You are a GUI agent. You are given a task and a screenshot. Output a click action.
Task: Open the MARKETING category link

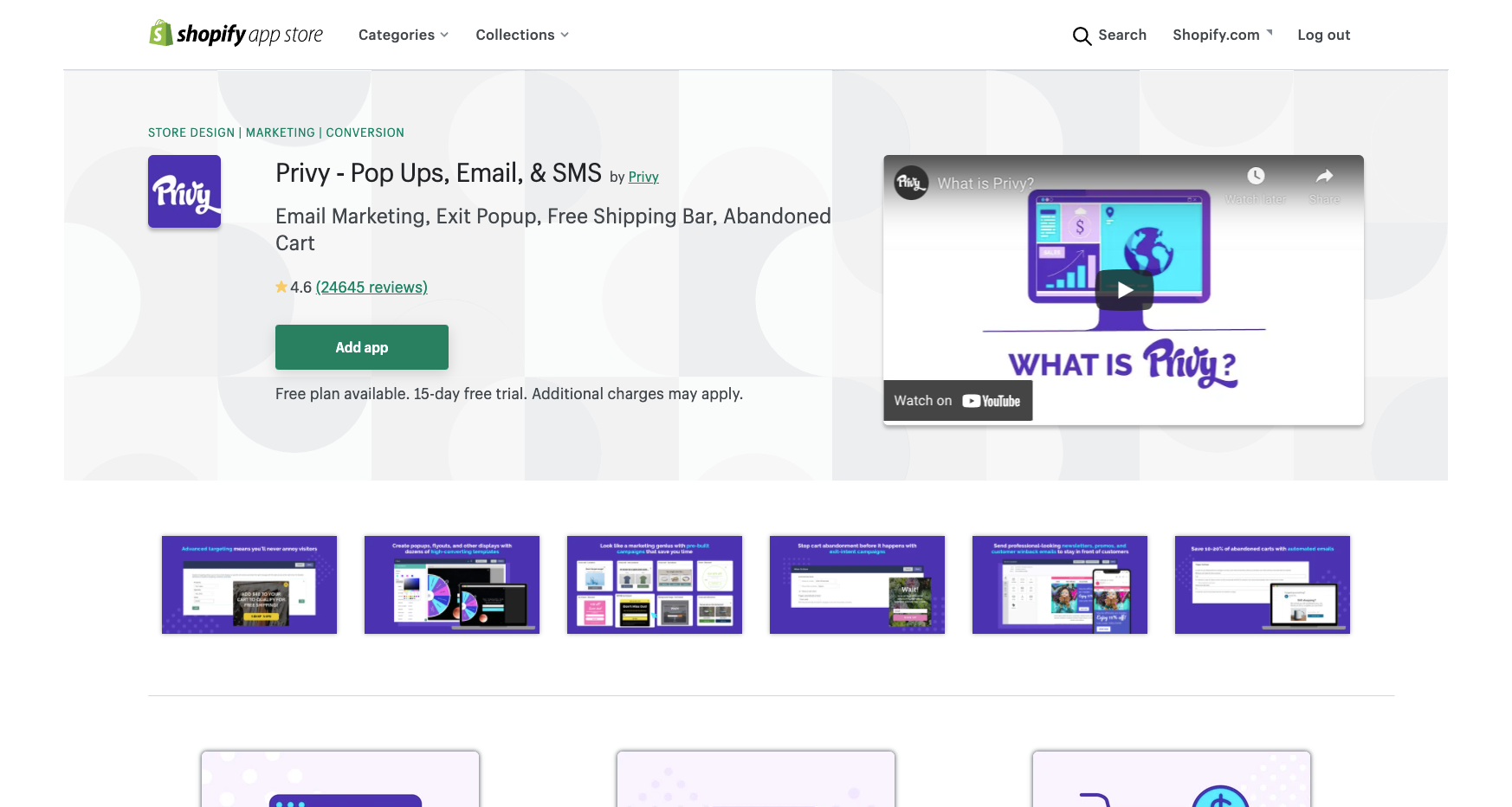(x=281, y=132)
